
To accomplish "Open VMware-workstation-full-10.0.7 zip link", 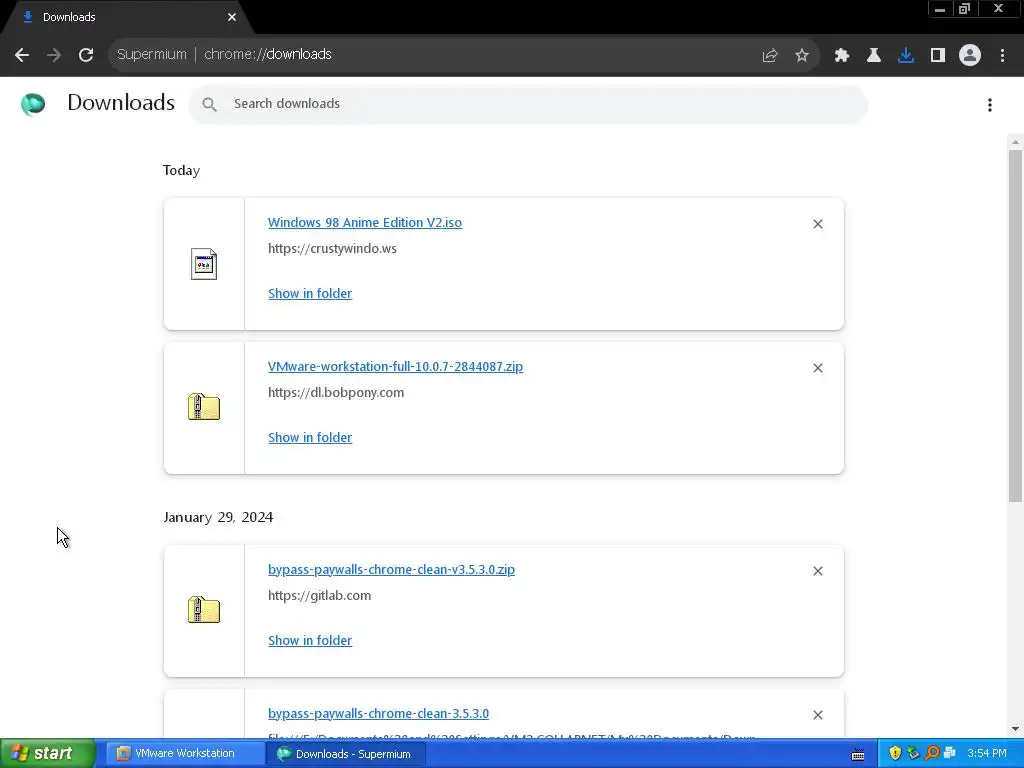I will point(395,366).
